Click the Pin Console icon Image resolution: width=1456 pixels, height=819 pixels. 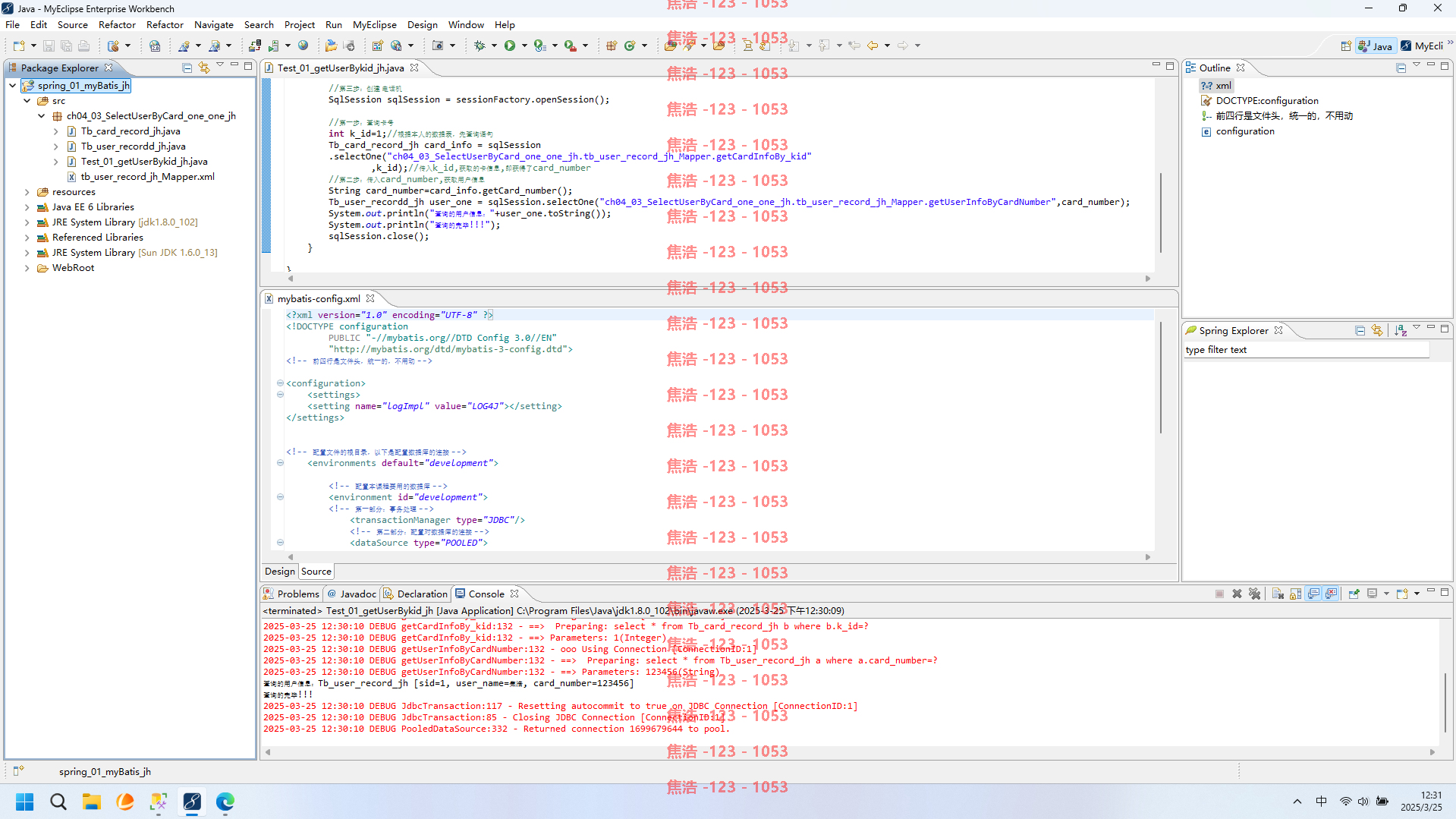pos(1354,594)
